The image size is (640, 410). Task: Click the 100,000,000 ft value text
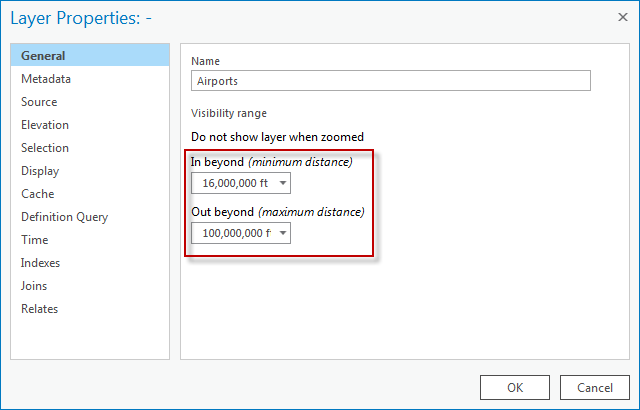click(x=235, y=233)
